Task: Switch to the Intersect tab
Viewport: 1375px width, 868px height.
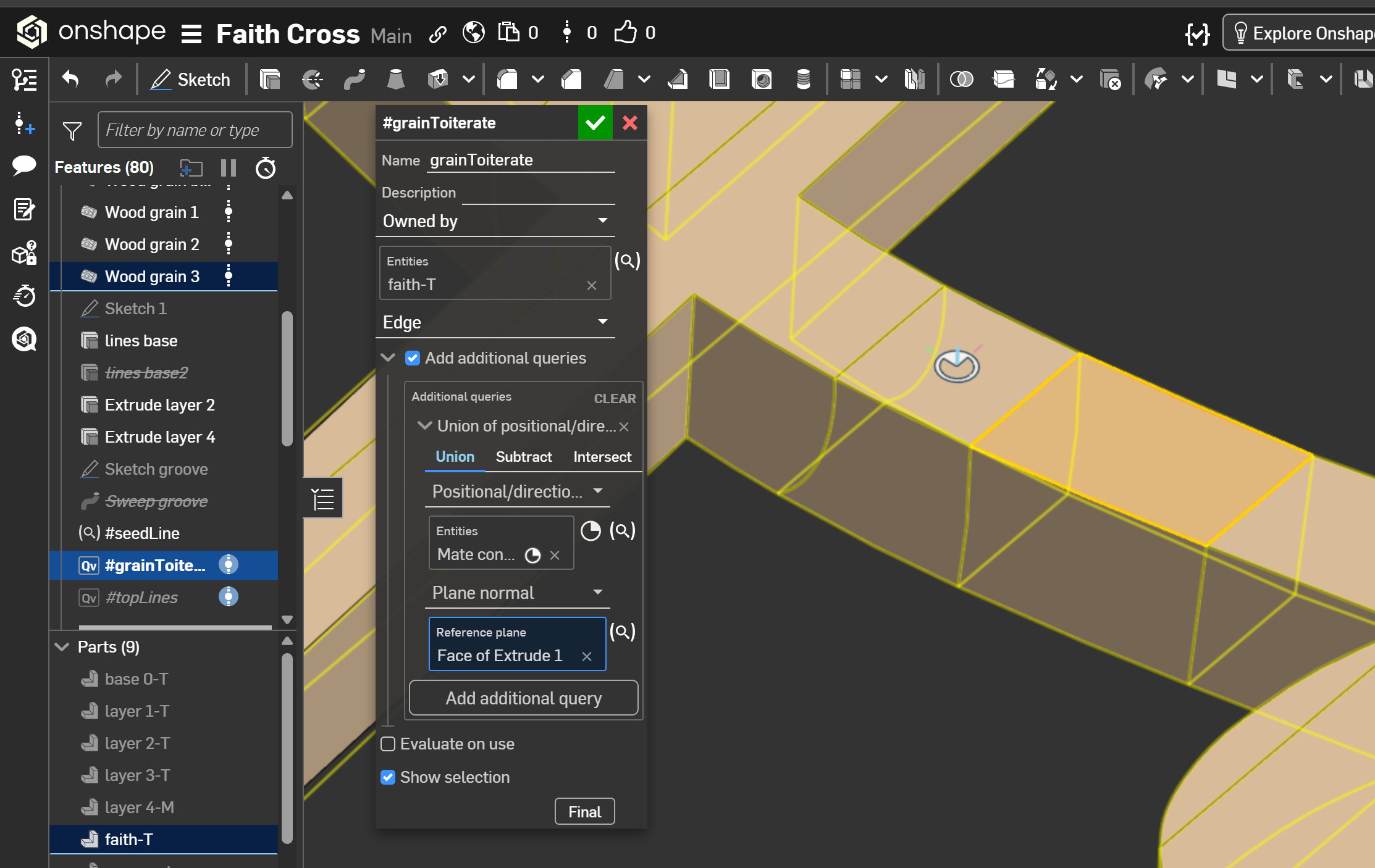Action: click(602, 457)
